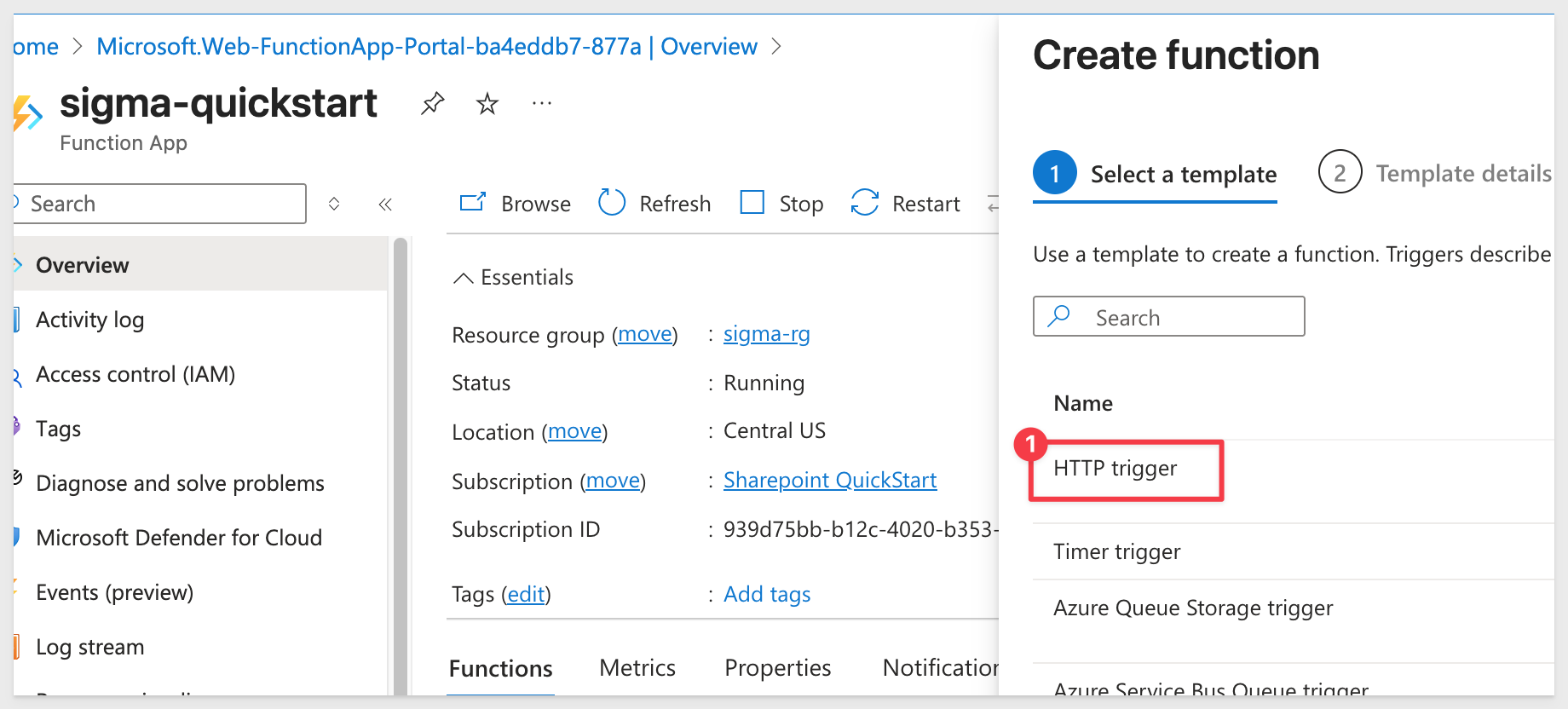The width and height of the screenshot is (1568, 709).
Task: Click the Refresh circular arrow icon
Action: [x=612, y=203]
